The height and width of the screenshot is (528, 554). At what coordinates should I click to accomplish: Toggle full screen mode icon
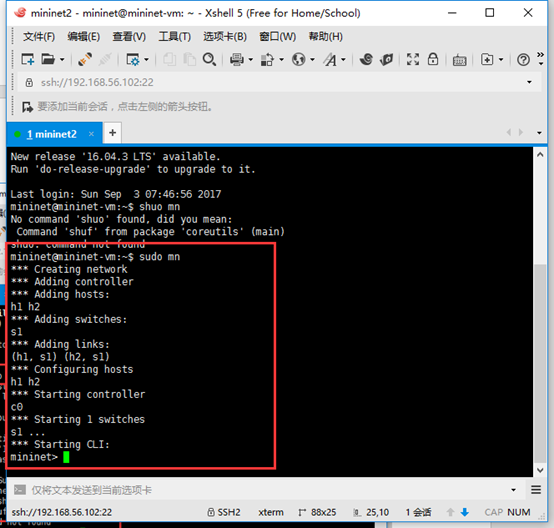click(413, 59)
